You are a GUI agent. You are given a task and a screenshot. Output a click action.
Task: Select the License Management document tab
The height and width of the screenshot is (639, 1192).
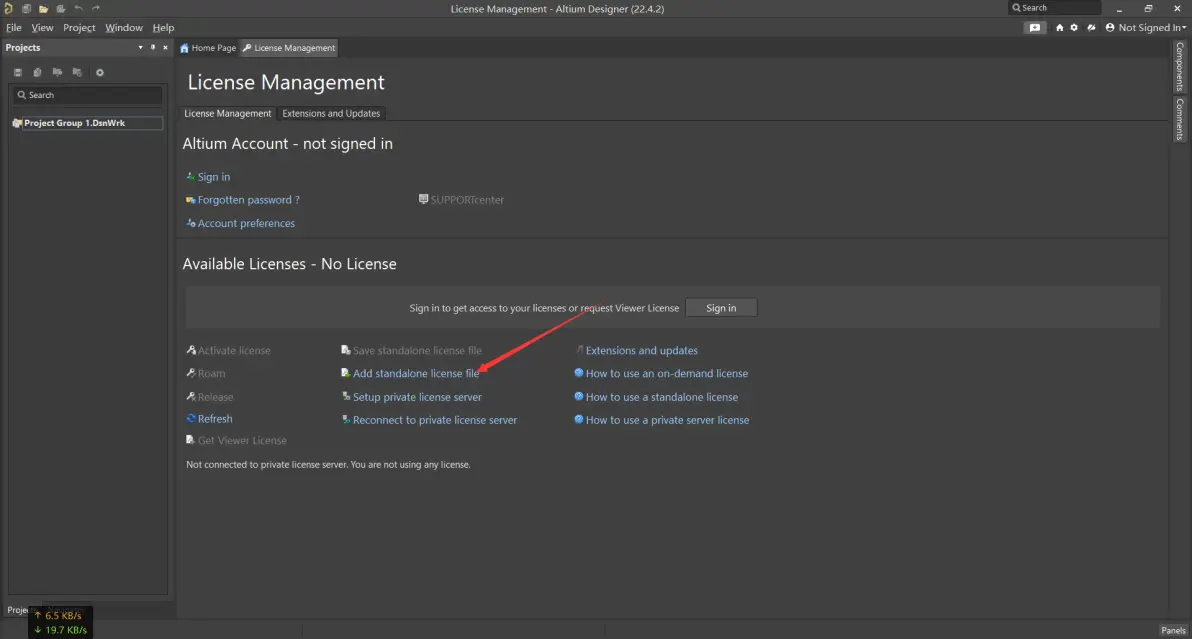[x=289, y=48]
